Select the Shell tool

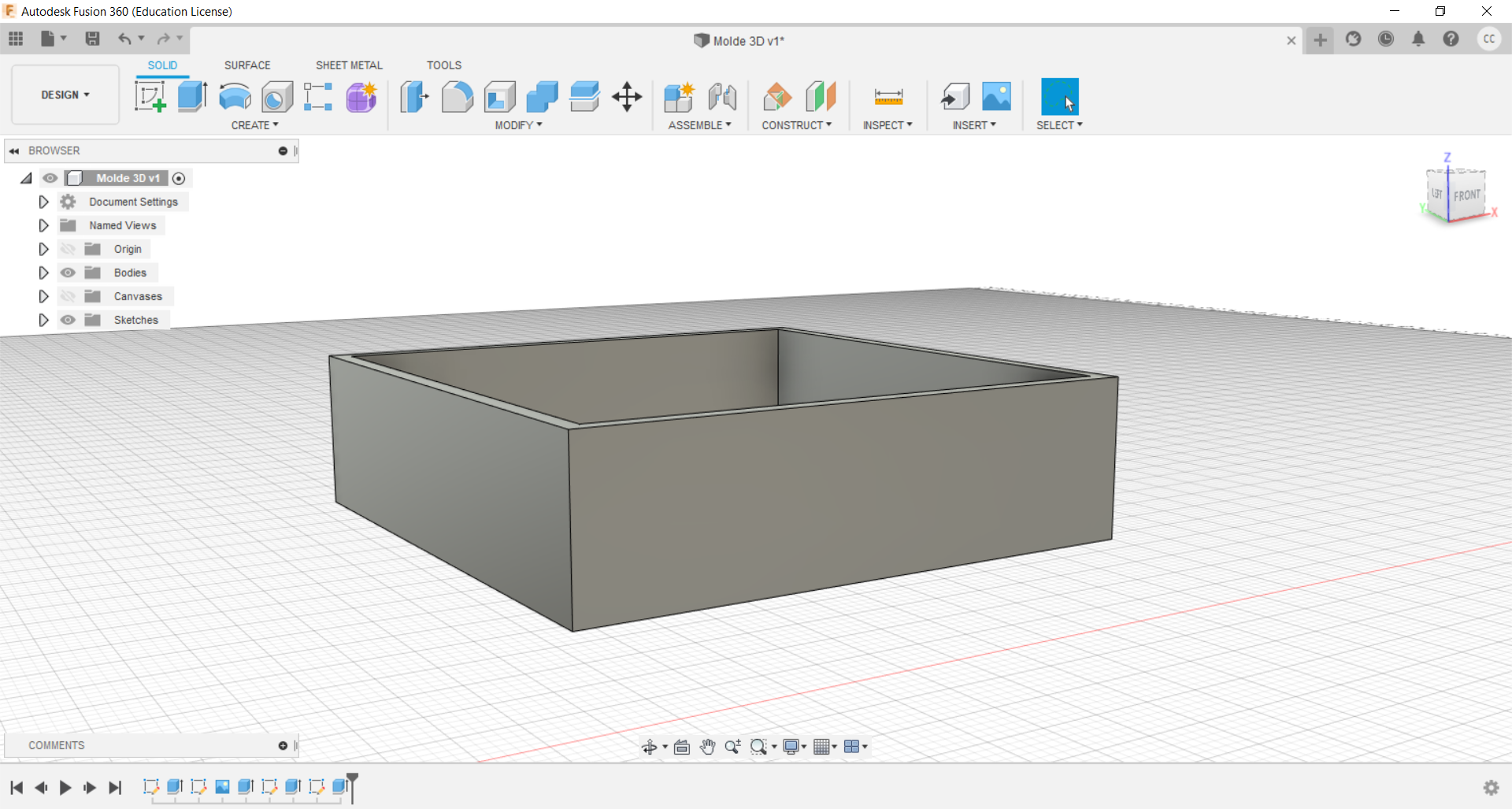pyautogui.click(x=499, y=96)
